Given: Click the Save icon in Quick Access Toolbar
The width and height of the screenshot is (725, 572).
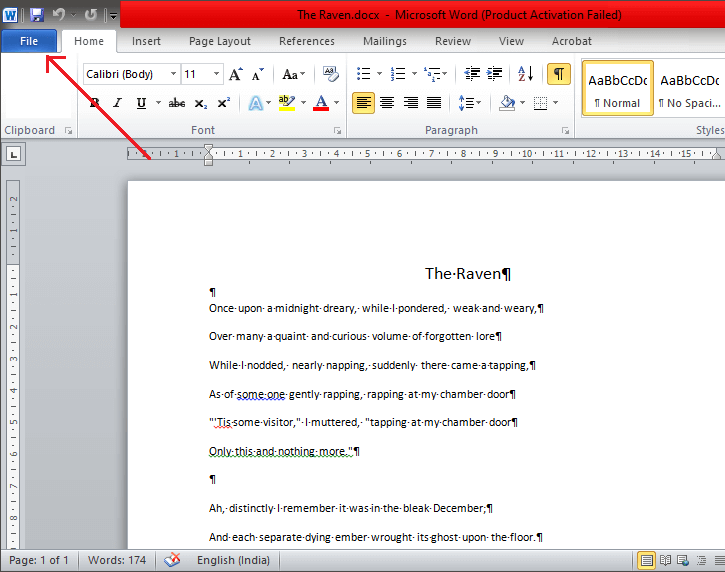Looking at the screenshot, I should [37, 15].
